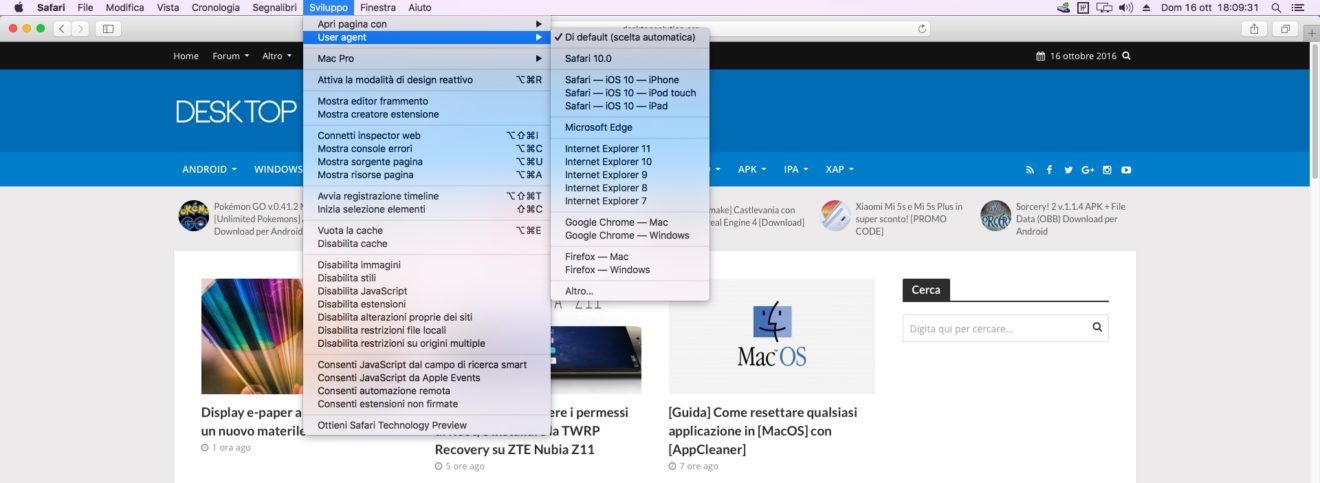The height and width of the screenshot is (483, 1320).
Task: Select Internet Explorer 11 user agent
Action: click(630, 149)
